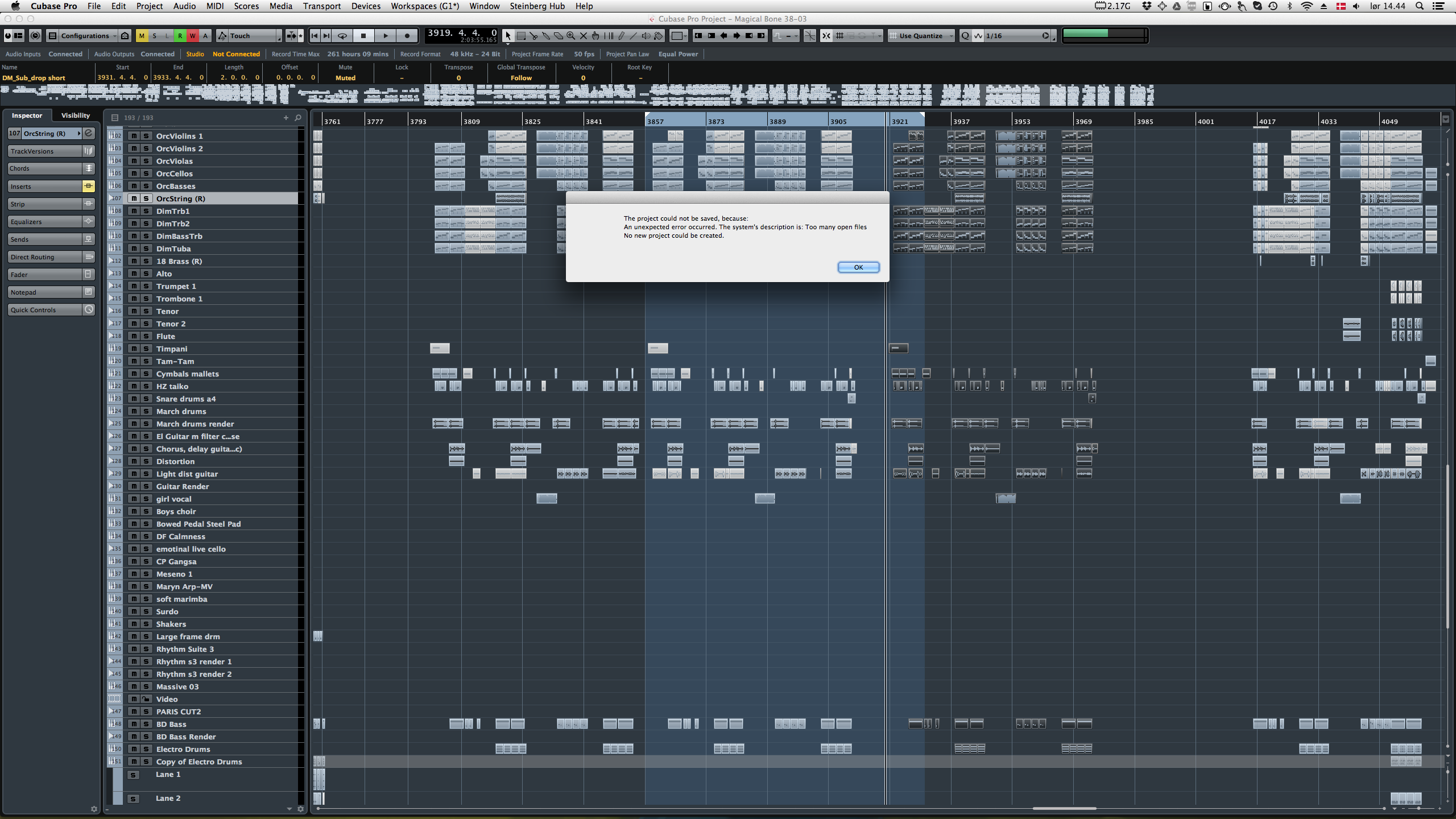Select the Mute X tool
This screenshot has width=1456, height=819.
tap(583, 36)
